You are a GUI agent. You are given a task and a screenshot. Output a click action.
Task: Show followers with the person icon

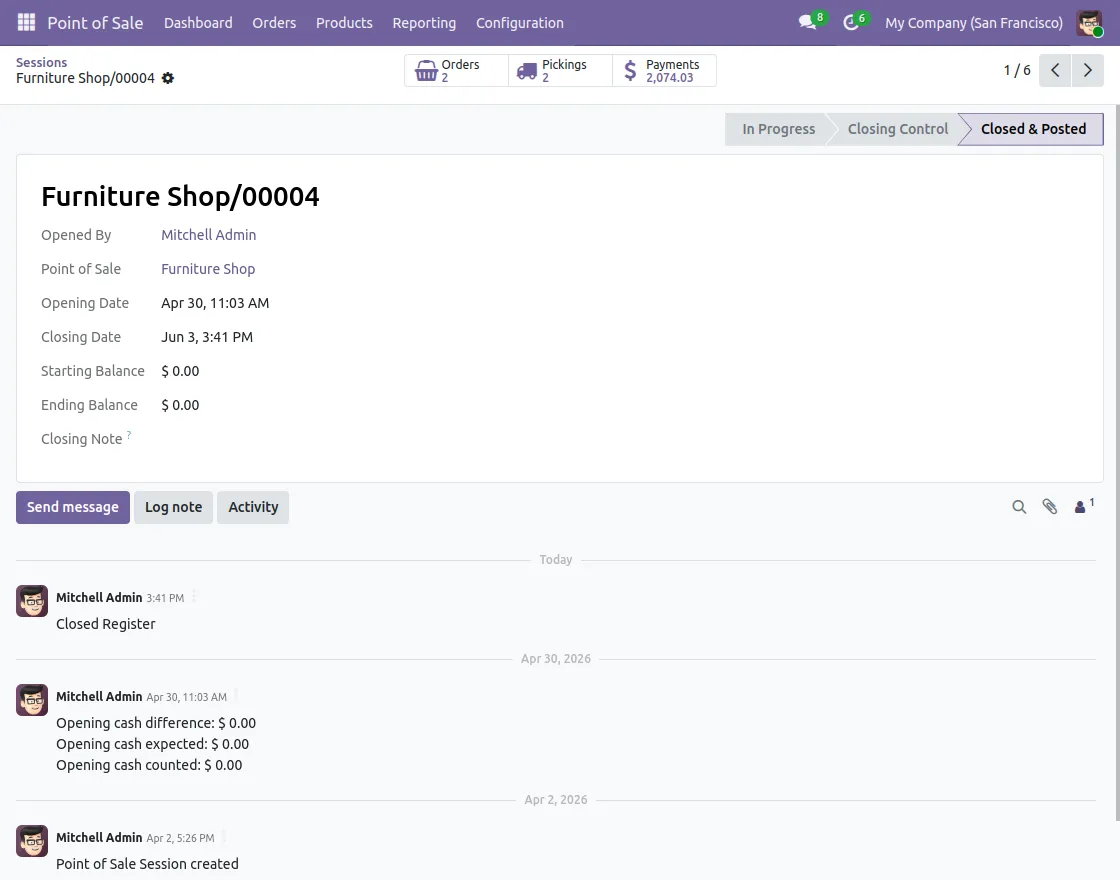pyautogui.click(x=1080, y=507)
